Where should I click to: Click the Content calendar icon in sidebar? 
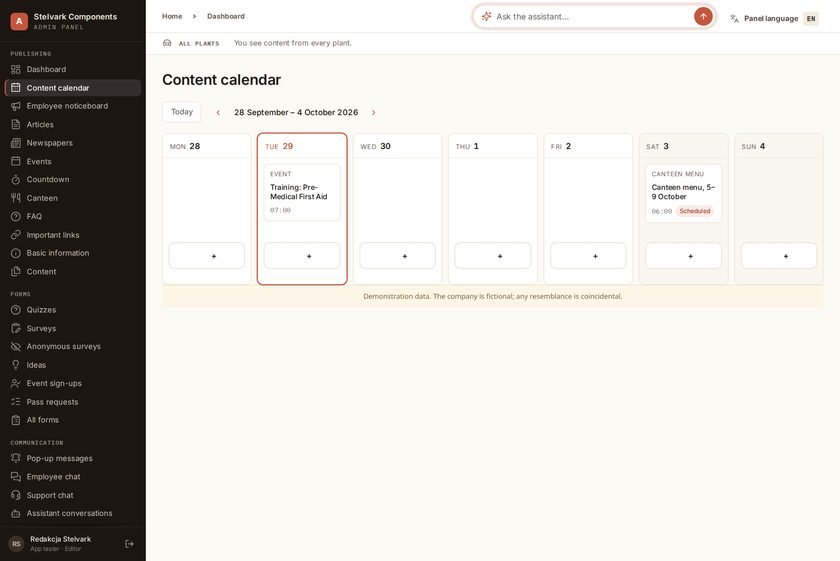[16, 87]
